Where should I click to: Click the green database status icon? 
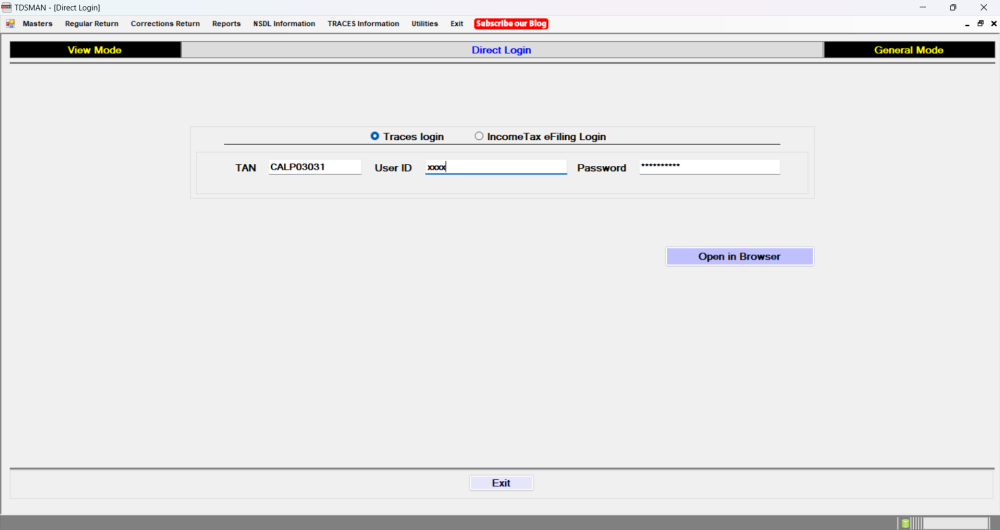[x=905, y=524]
